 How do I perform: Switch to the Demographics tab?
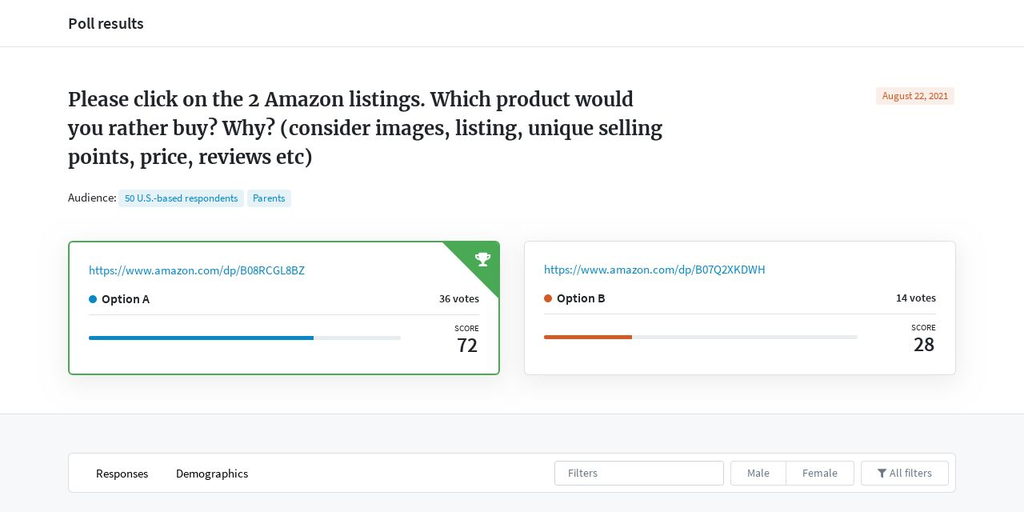212,473
